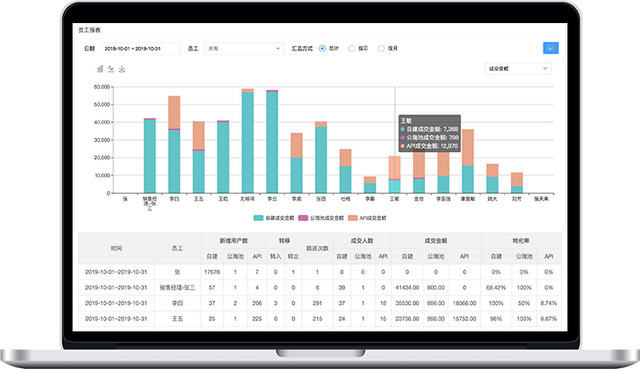Select the 按日 summary radio option
Image resolution: width=640 pixels, height=369 pixels.
tap(351, 48)
